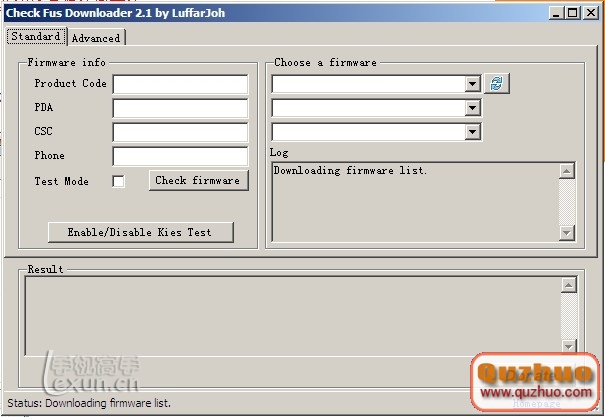
Task: Switch to the Standard tab
Action: point(36,36)
